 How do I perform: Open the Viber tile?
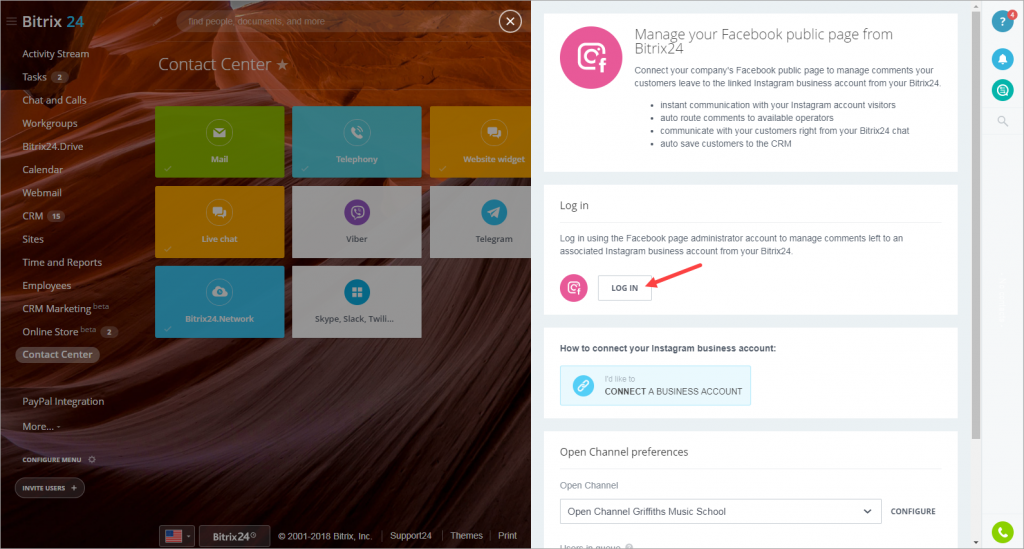click(x=357, y=222)
